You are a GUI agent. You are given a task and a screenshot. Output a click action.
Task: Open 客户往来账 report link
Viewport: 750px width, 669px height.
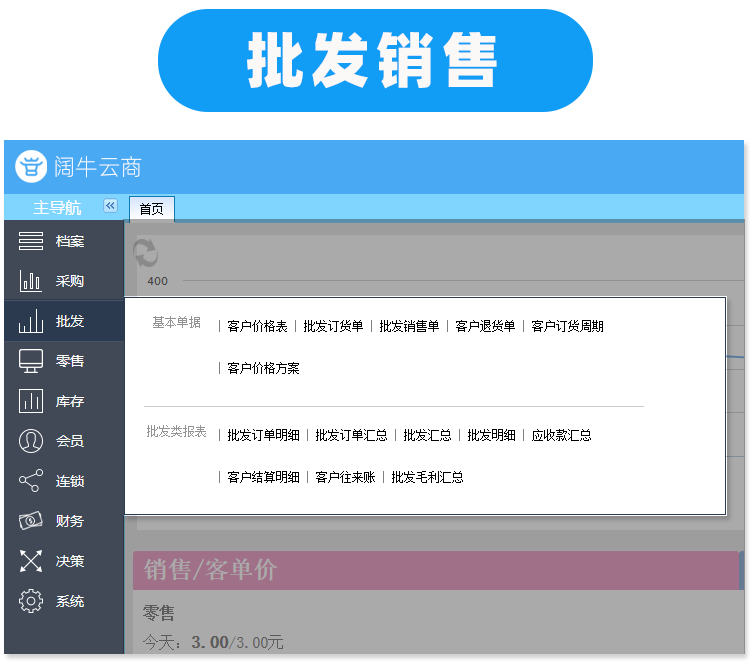(345, 477)
